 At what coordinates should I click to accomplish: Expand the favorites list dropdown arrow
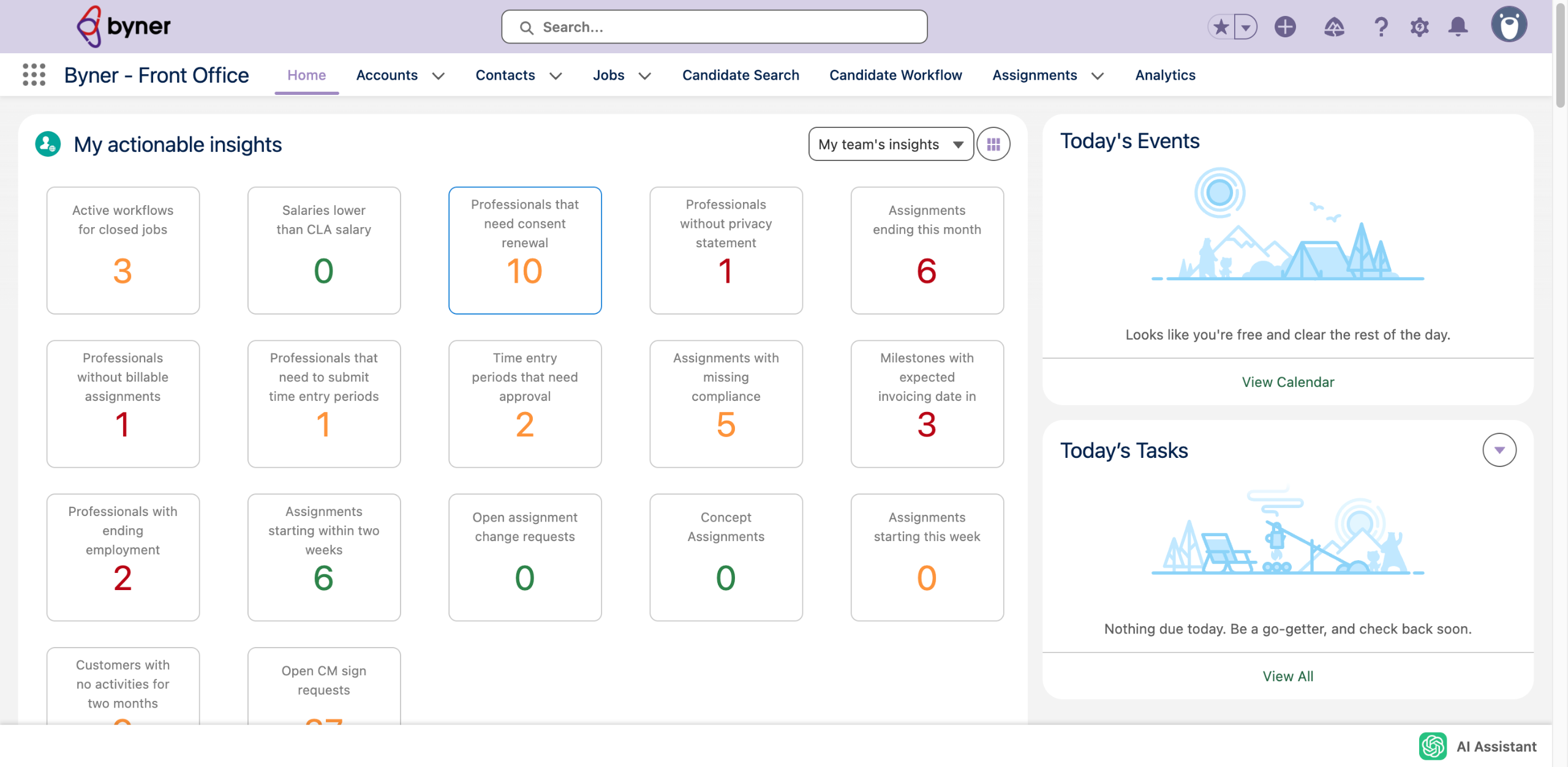click(x=1246, y=27)
